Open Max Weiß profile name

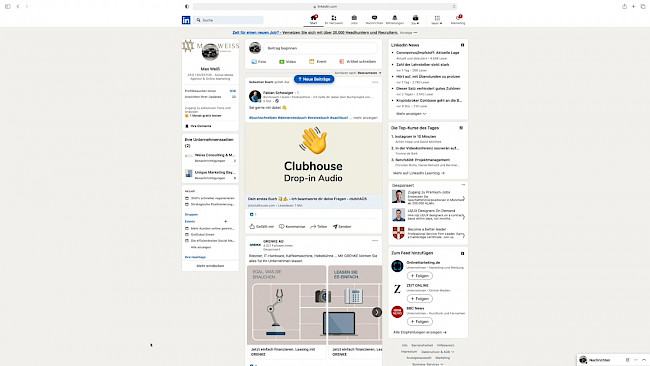click(x=210, y=69)
